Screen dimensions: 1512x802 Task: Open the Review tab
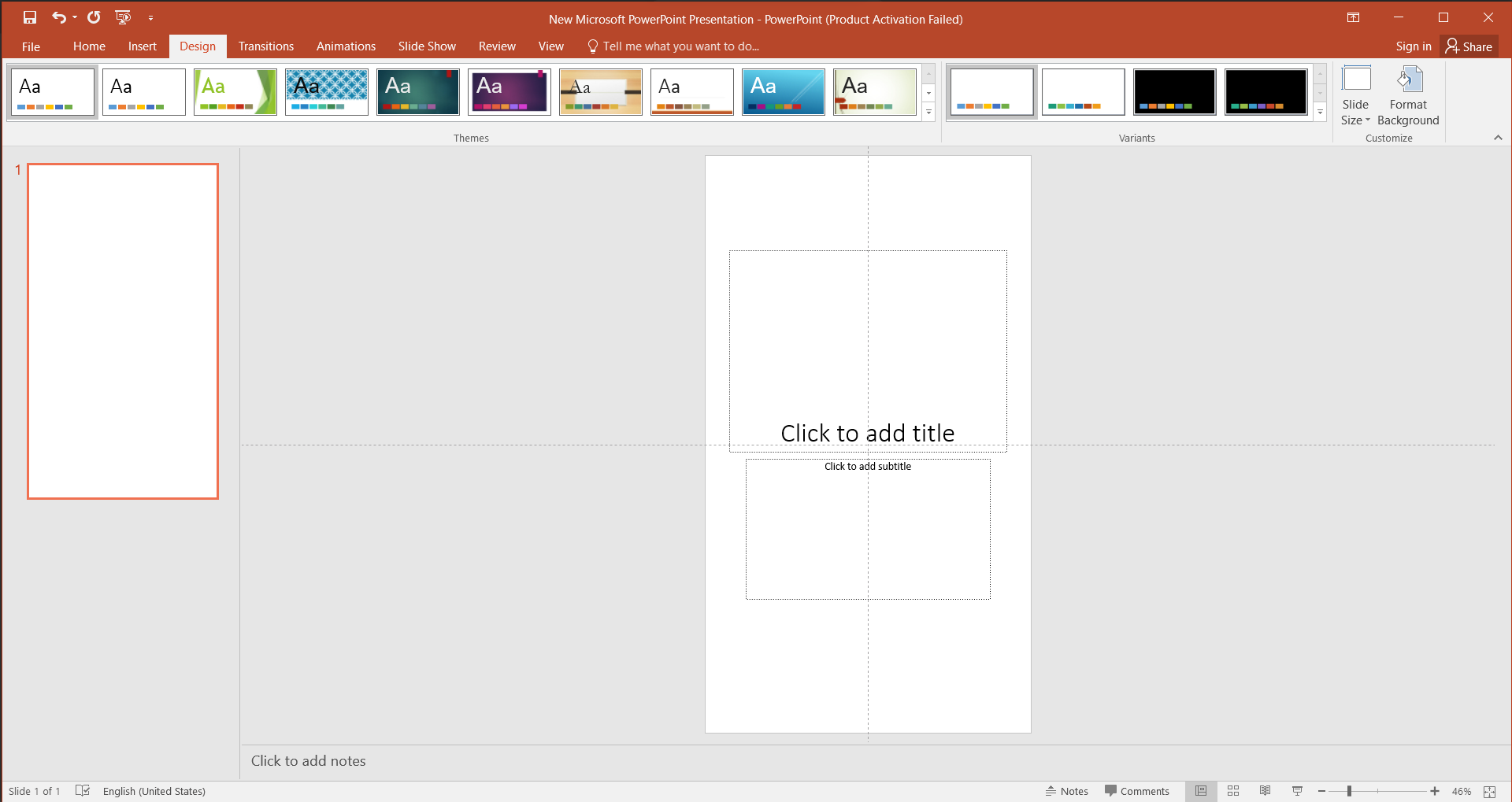(x=497, y=46)
